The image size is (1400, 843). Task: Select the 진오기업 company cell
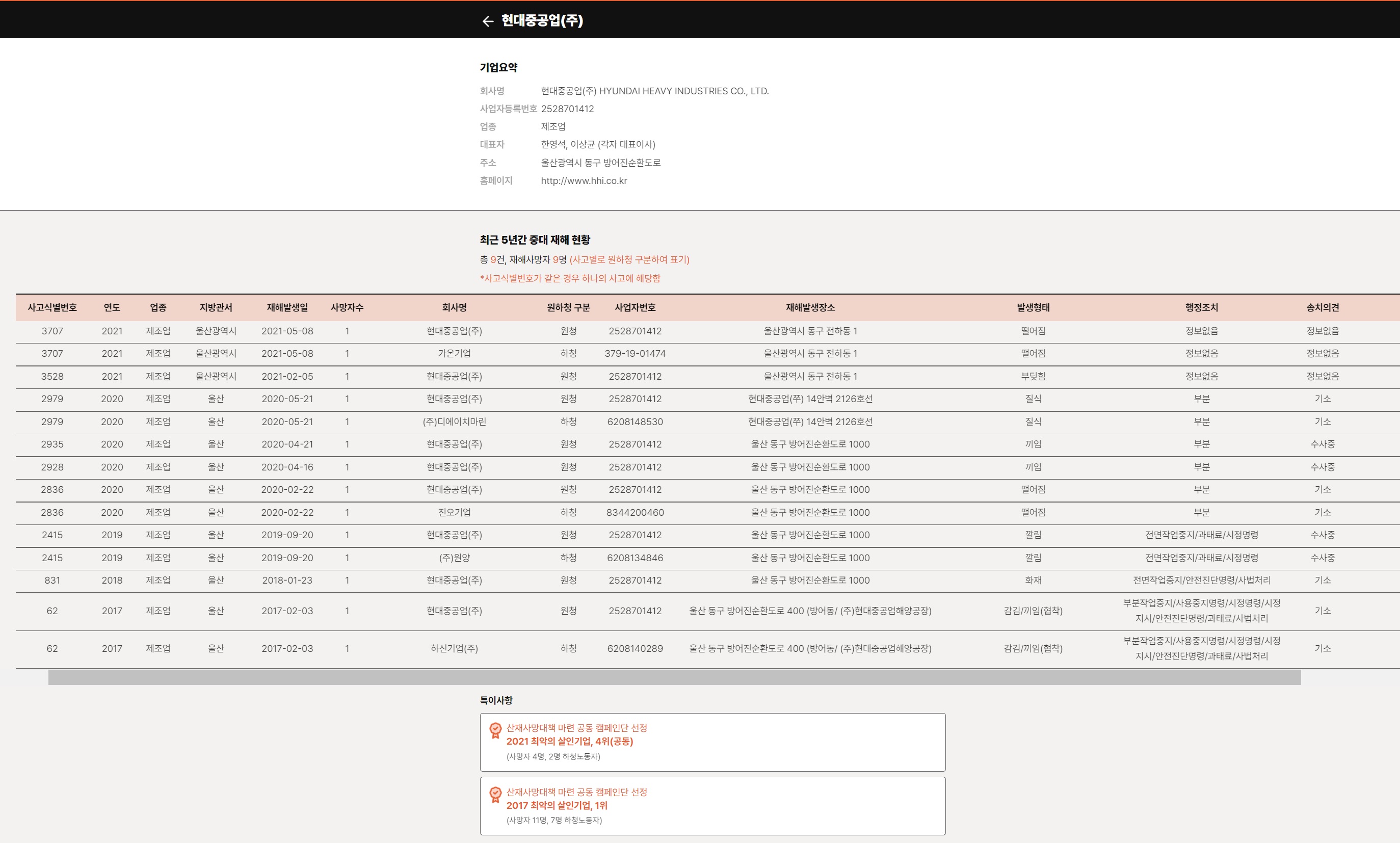(454, 512)
